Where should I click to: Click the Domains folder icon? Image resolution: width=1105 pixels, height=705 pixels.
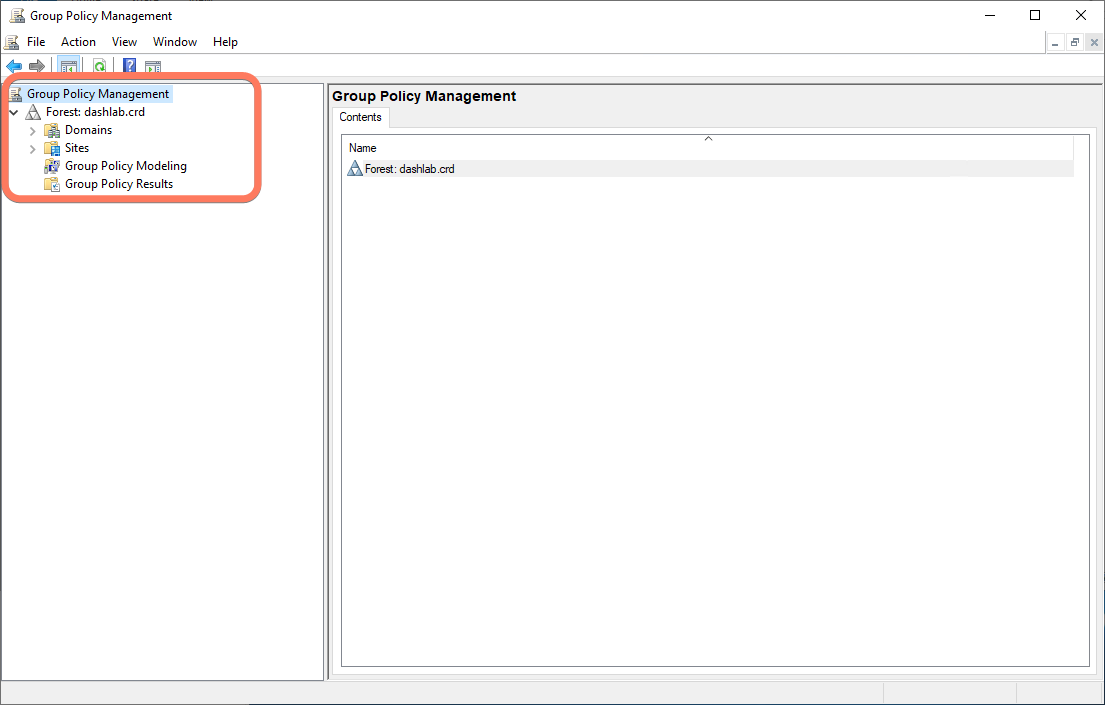52,130
